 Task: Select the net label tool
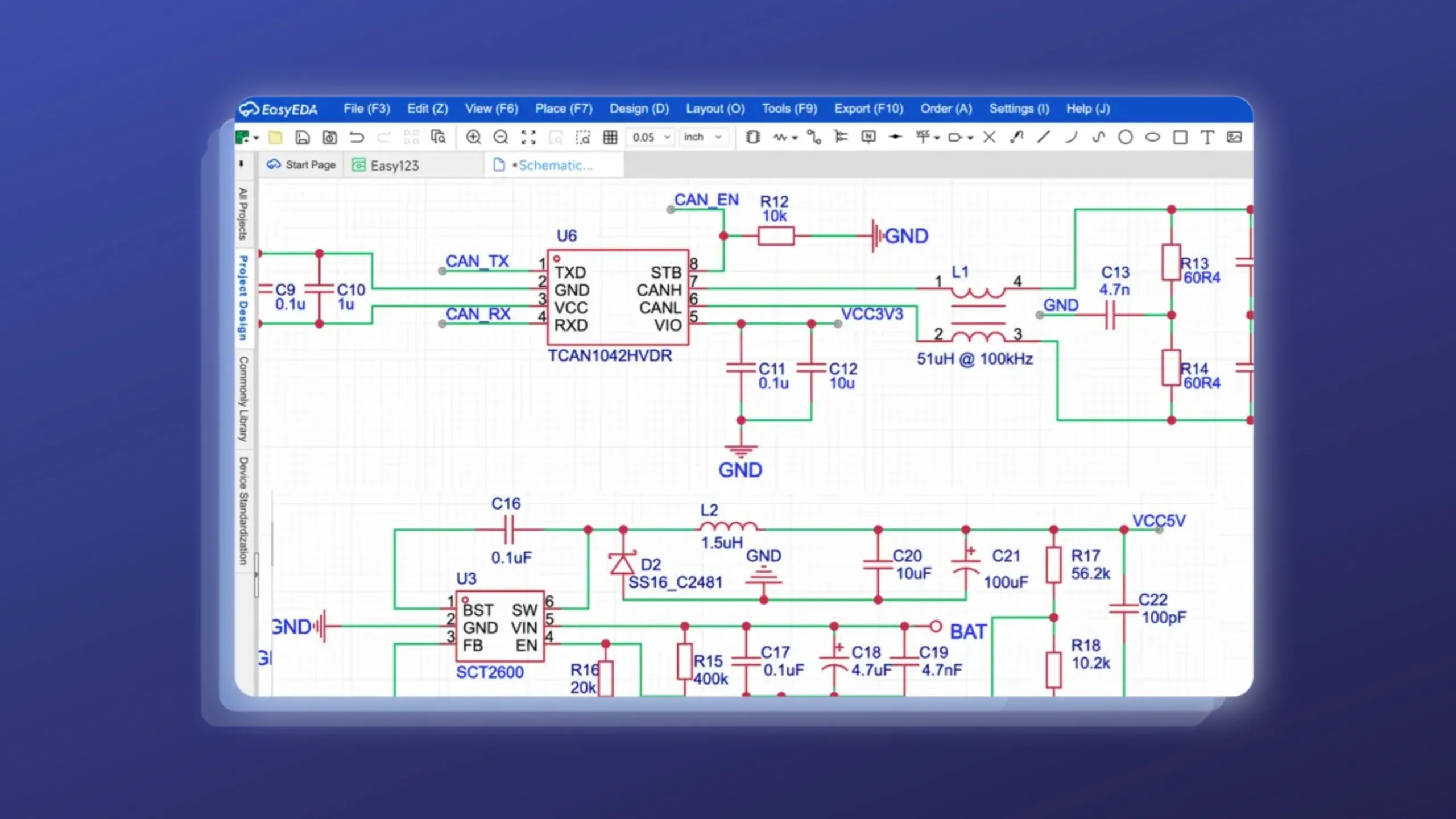868,137
